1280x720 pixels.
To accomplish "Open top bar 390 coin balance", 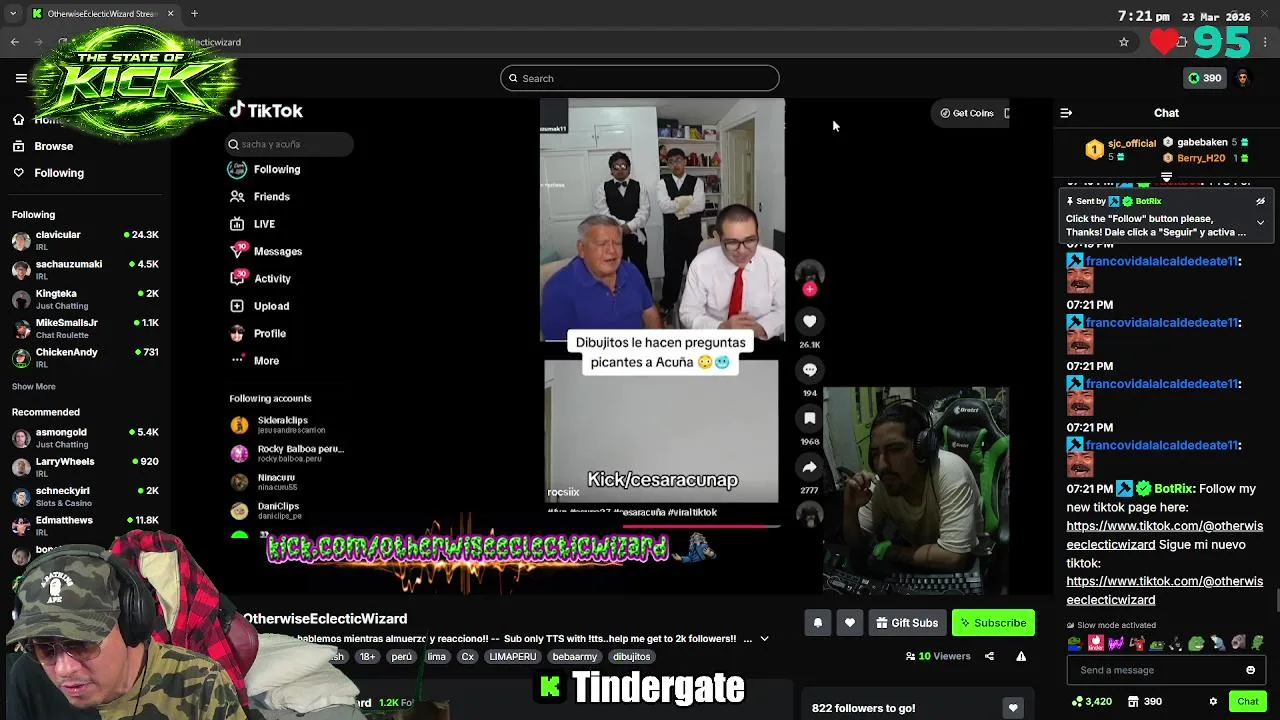I will (1204, 78).
